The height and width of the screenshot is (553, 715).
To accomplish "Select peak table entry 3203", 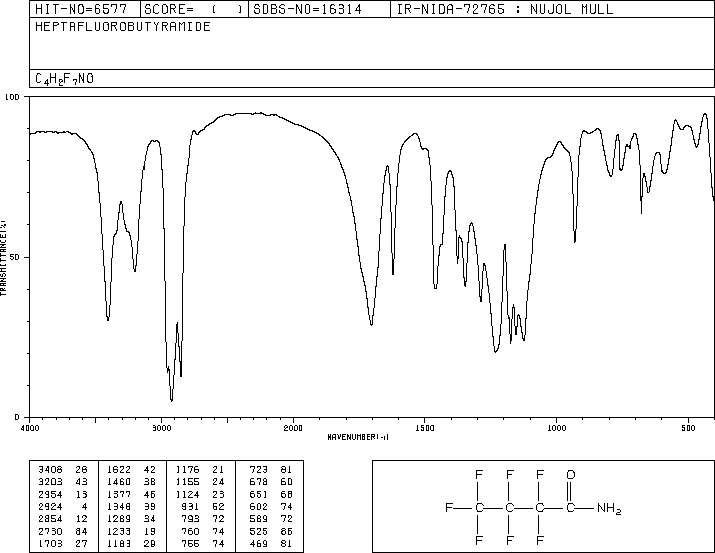I will (x=50, y=482).
